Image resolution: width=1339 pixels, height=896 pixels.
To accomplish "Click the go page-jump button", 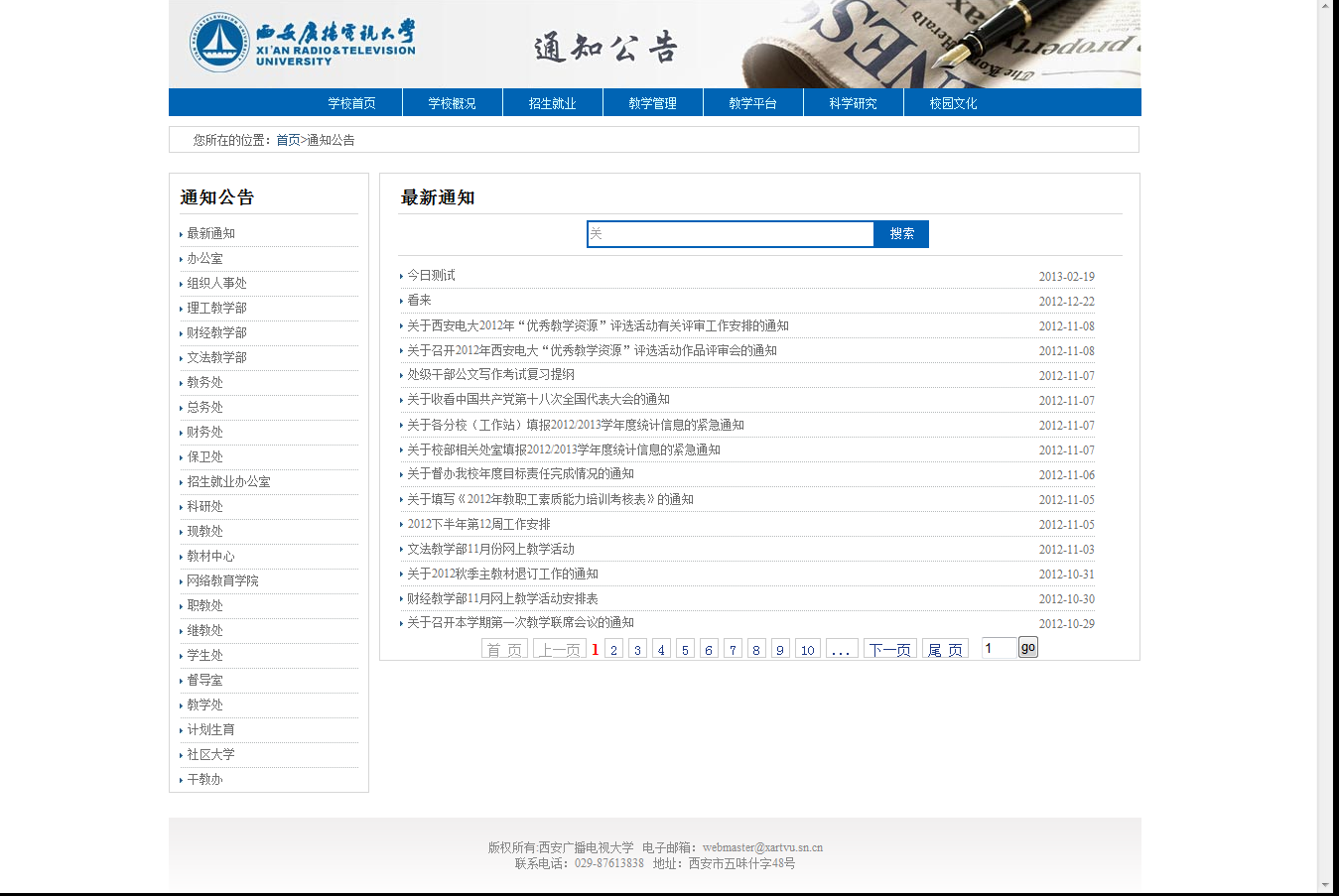I will click(x=1027, y=647).
